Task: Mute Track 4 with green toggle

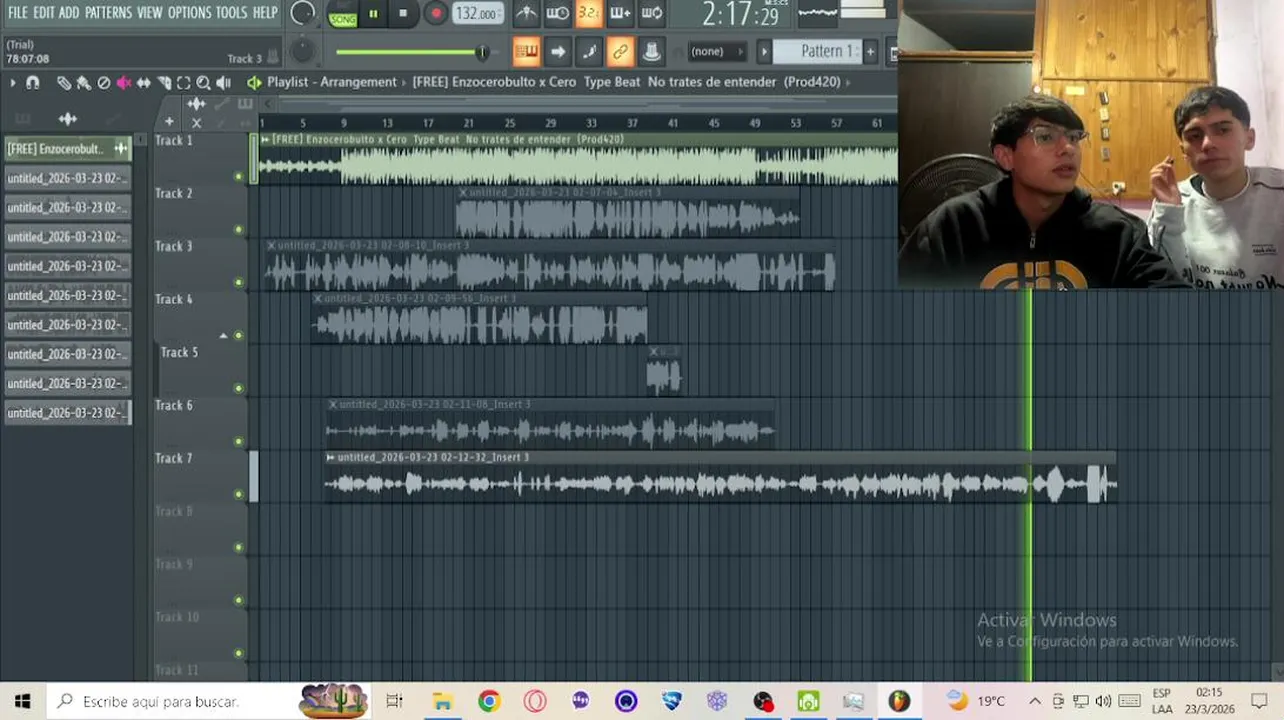Action: pyautogui.click(x=238, y=336)
